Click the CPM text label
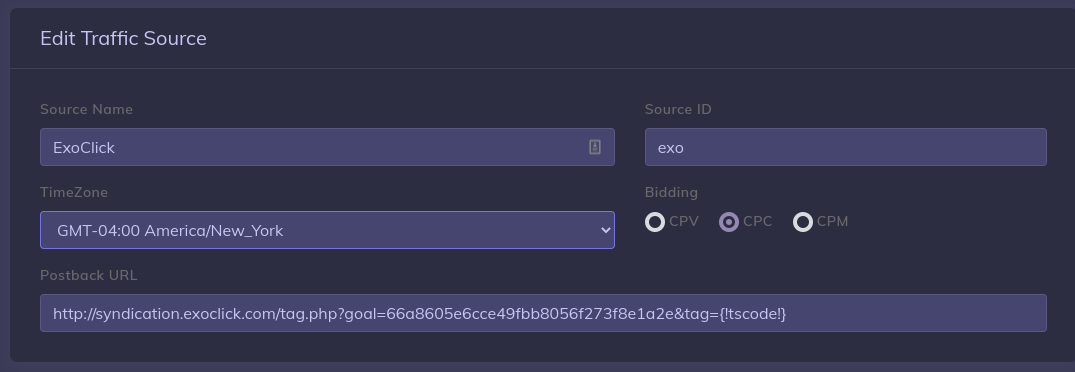The image size is (1075, 372). coord(832,221)
